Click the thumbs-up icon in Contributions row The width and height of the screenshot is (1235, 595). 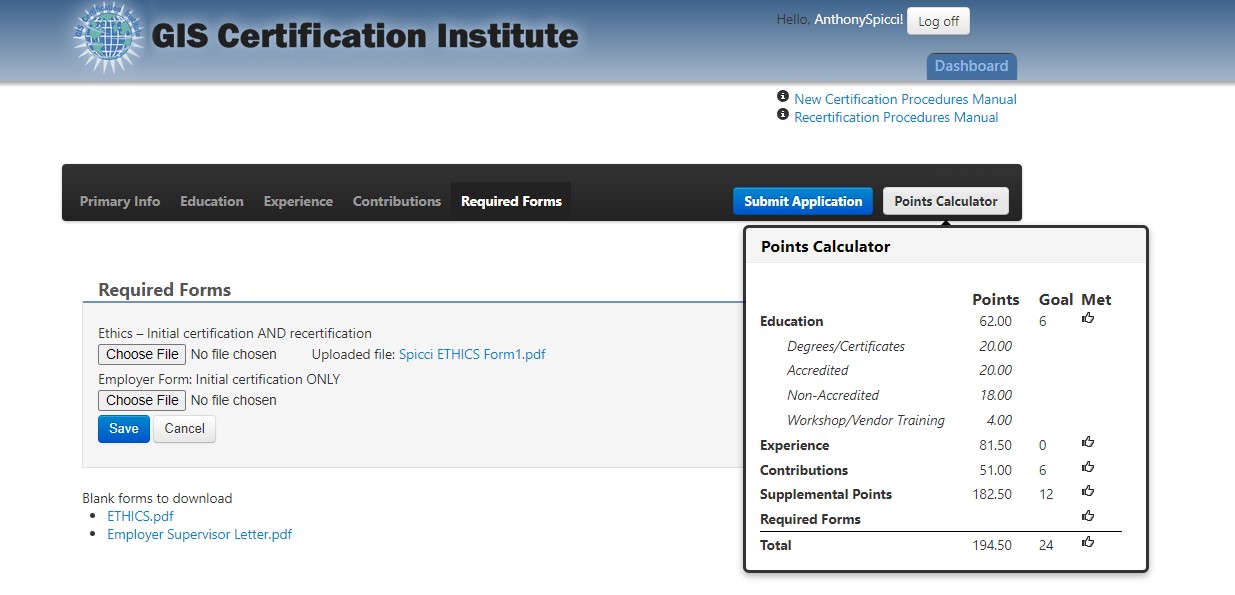(x=1088, y=467)
